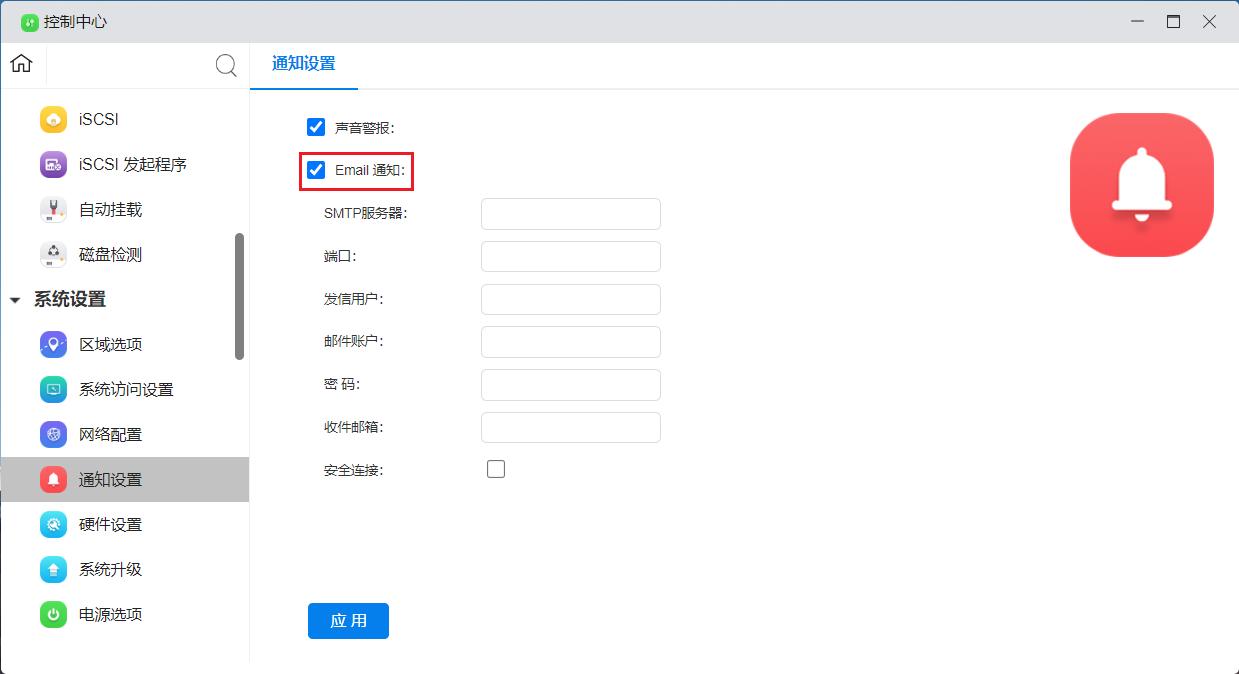
Task: Focus the SMTP服务器 input field
Action: click(x=570, y=213)
